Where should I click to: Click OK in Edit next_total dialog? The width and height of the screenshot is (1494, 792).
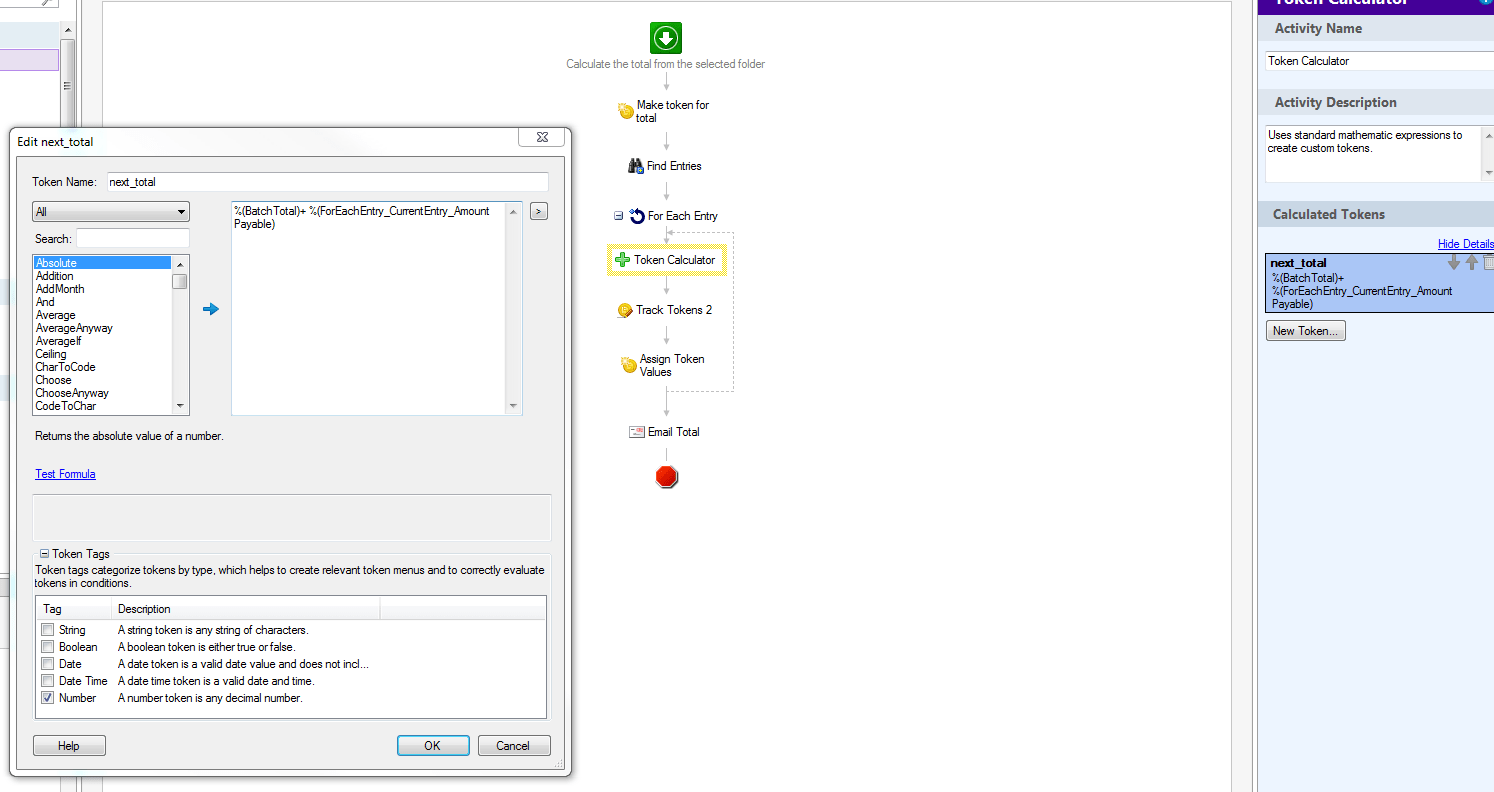pos(432,746)
